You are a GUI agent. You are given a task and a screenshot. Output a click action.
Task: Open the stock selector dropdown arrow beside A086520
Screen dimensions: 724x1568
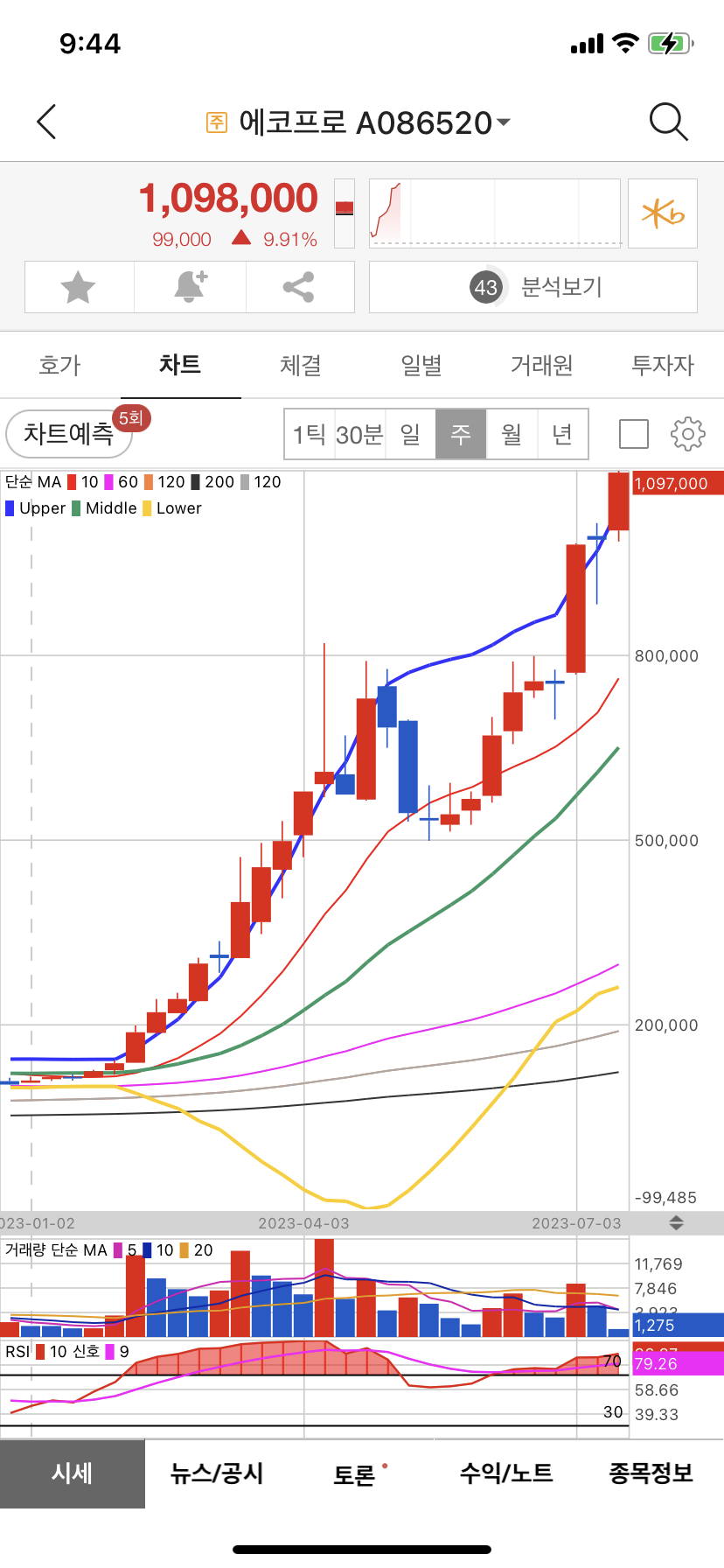click(x=504, y=122)
